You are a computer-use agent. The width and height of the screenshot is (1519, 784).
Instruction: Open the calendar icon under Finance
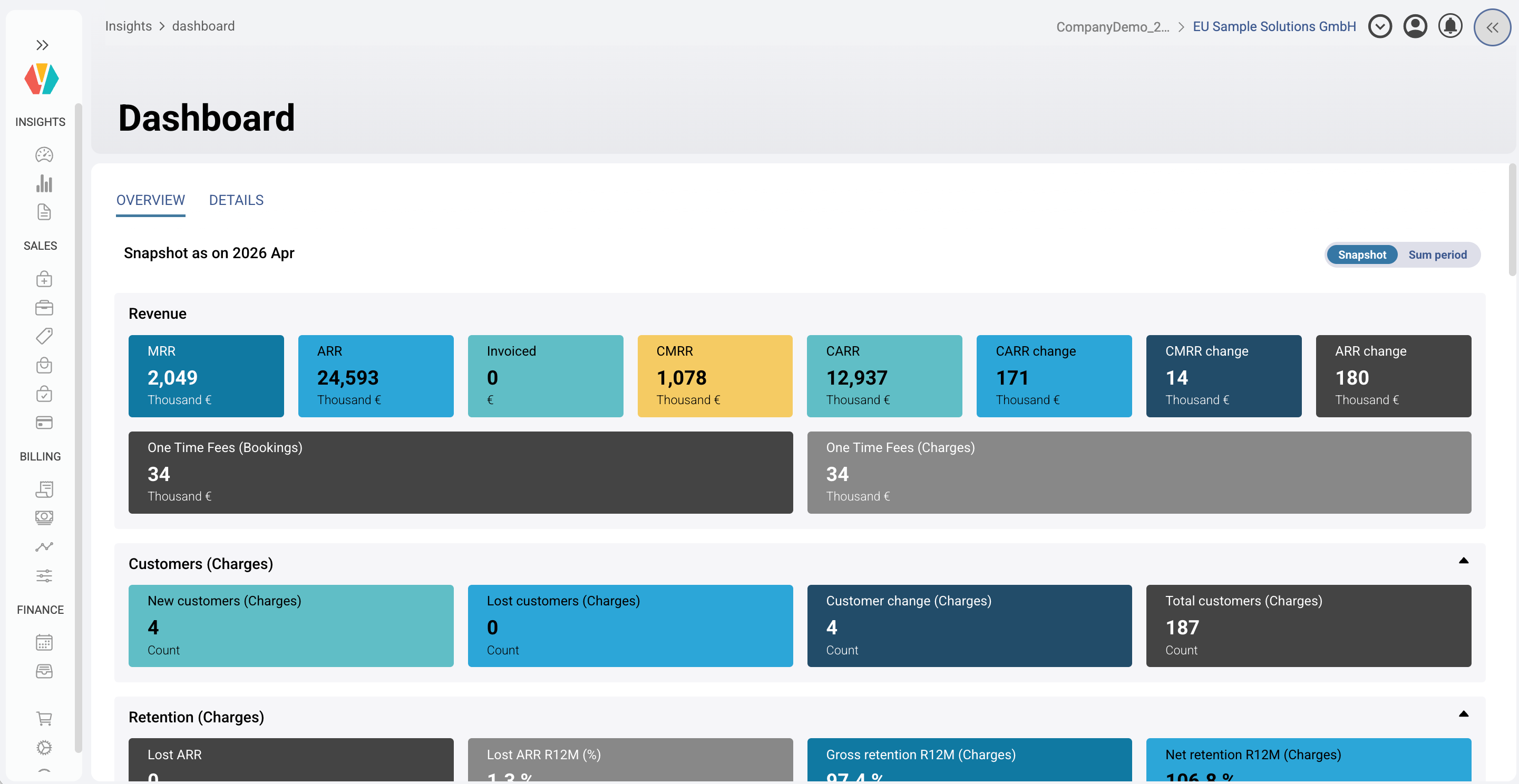44,642
